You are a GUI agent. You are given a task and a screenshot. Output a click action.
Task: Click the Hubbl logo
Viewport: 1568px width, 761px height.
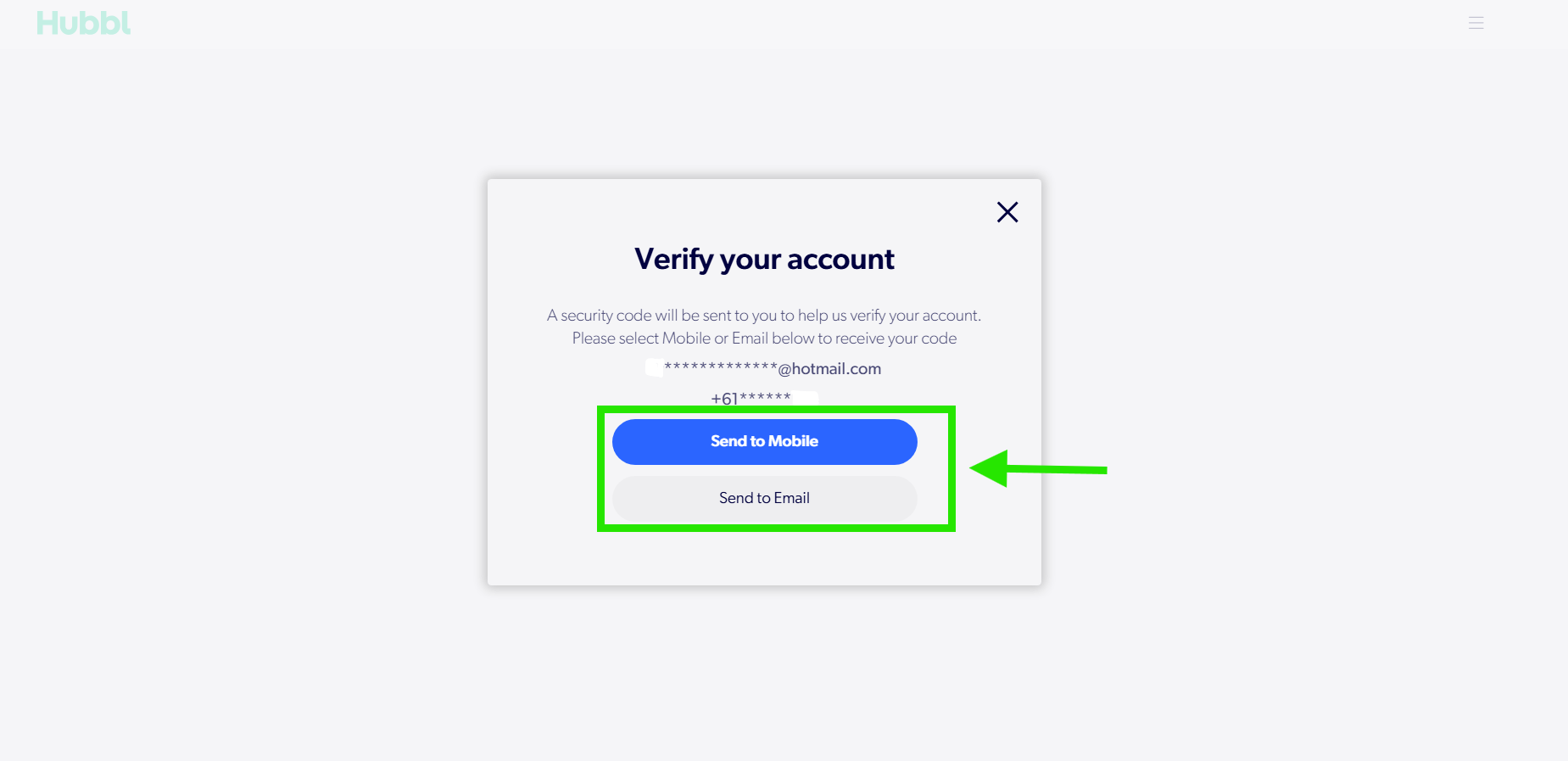click(x=84, y=23)
